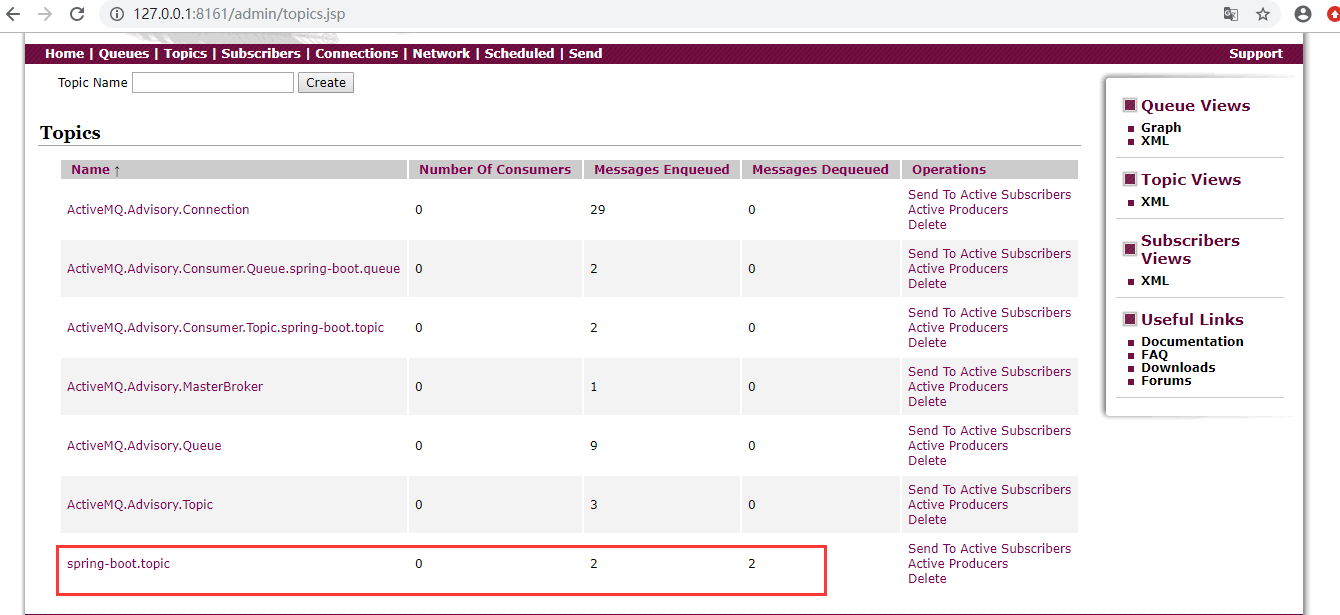The image size is (1340, 615).
Task: Open the browser profile avatar icon
Action: pos(1302,14)
